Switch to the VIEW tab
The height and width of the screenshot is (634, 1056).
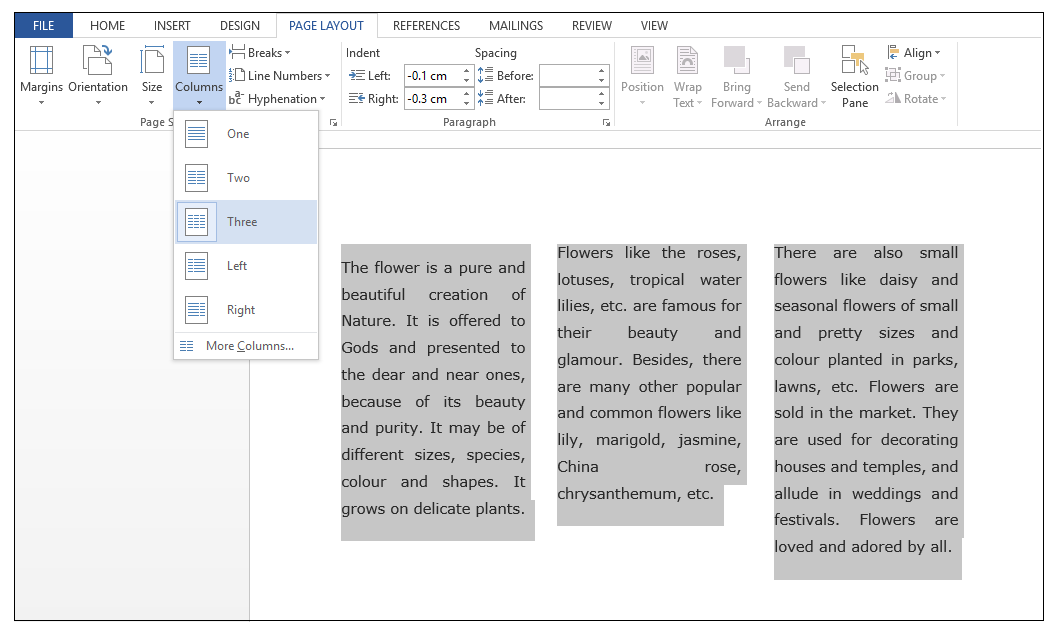tap(654, 26)
